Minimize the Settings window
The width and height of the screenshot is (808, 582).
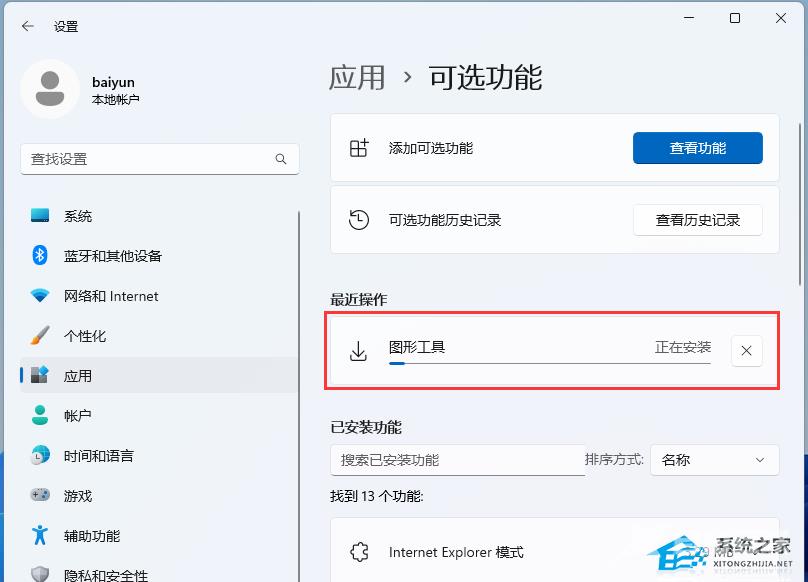click(689, 18)
